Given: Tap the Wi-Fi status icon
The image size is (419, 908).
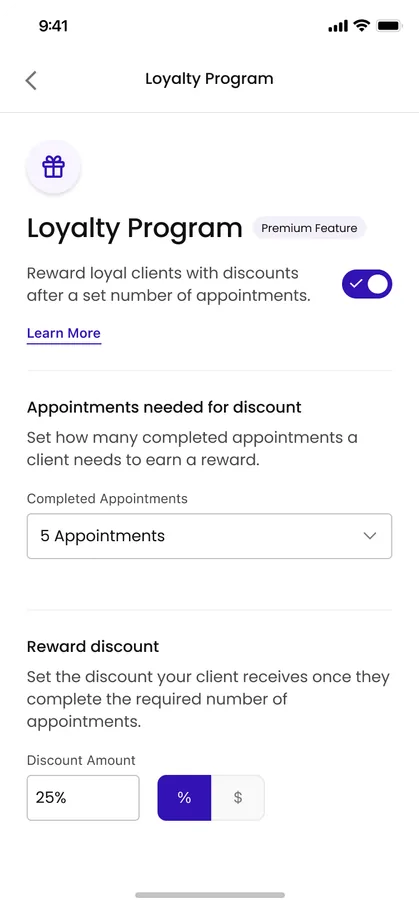Looking at the screenshot, I should pyautogui.click(x=362, y=25).
